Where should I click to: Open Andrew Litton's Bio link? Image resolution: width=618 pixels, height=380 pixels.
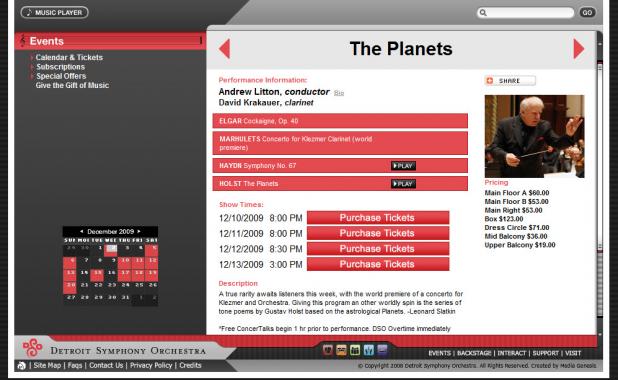pos(339,93)
